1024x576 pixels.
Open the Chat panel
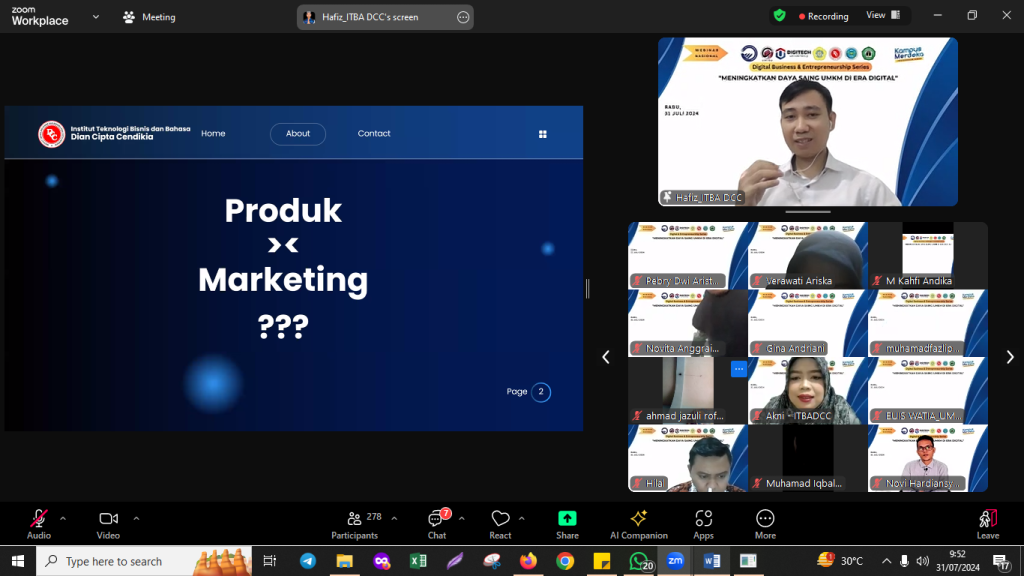(437, 522)
